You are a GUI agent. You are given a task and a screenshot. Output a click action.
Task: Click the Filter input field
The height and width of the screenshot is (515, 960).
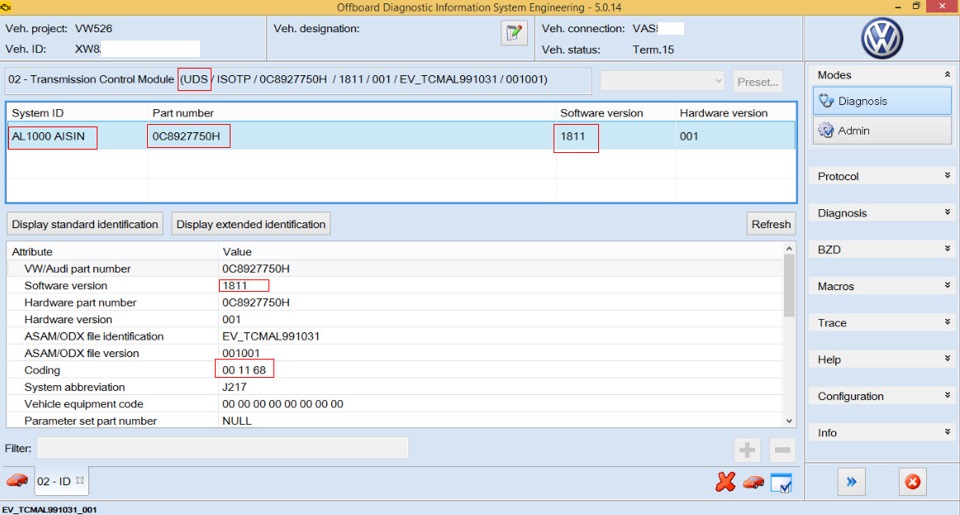[x=223, y=448]
